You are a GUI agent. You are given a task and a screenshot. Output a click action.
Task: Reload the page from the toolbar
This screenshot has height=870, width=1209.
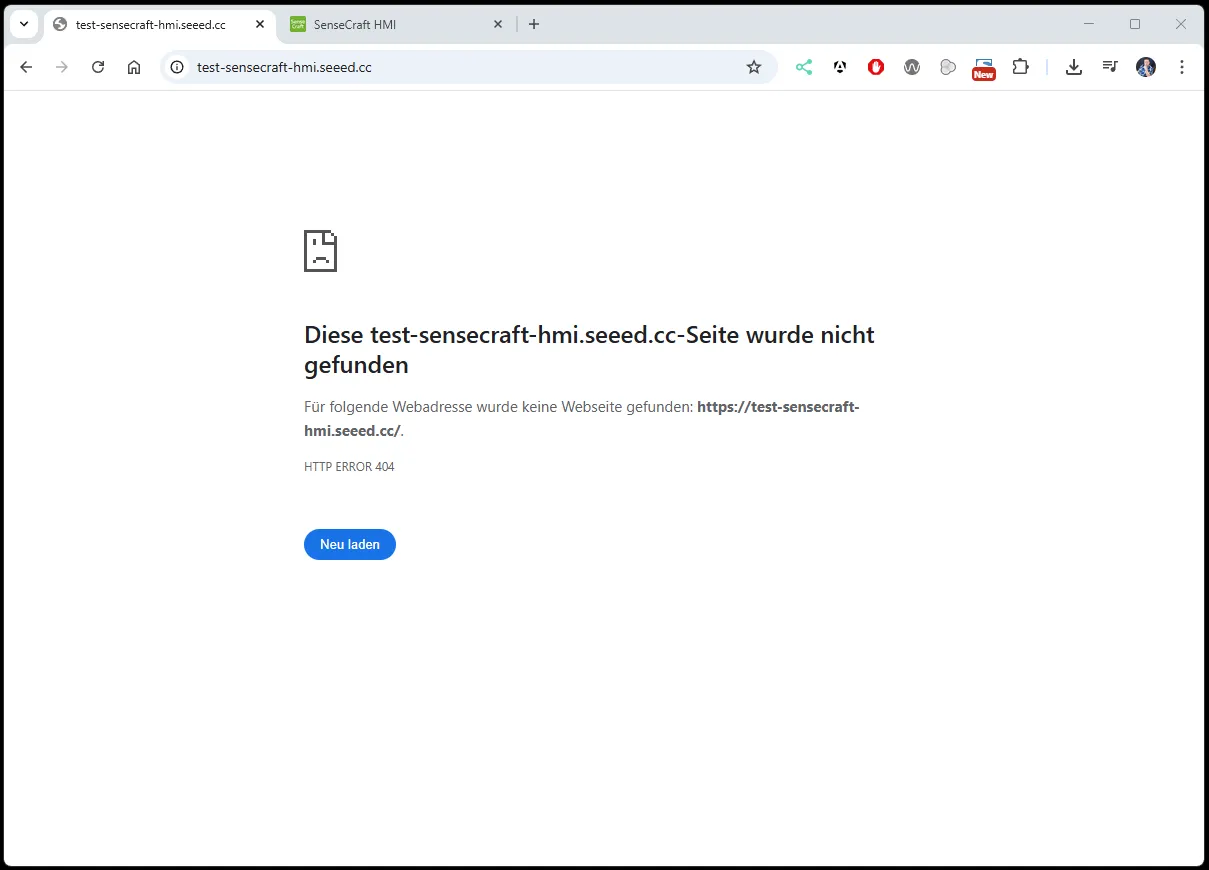(x=98, y=67)
